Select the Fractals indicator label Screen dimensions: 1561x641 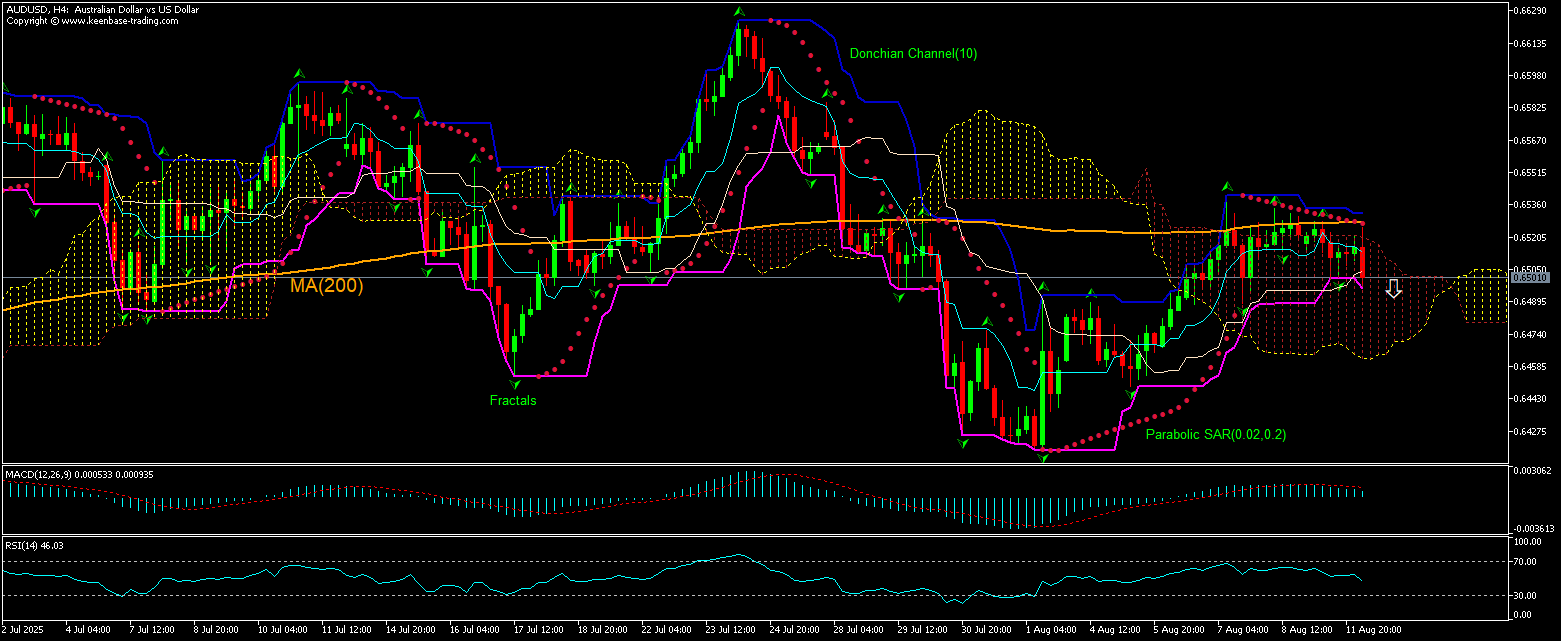pos(512,401)
